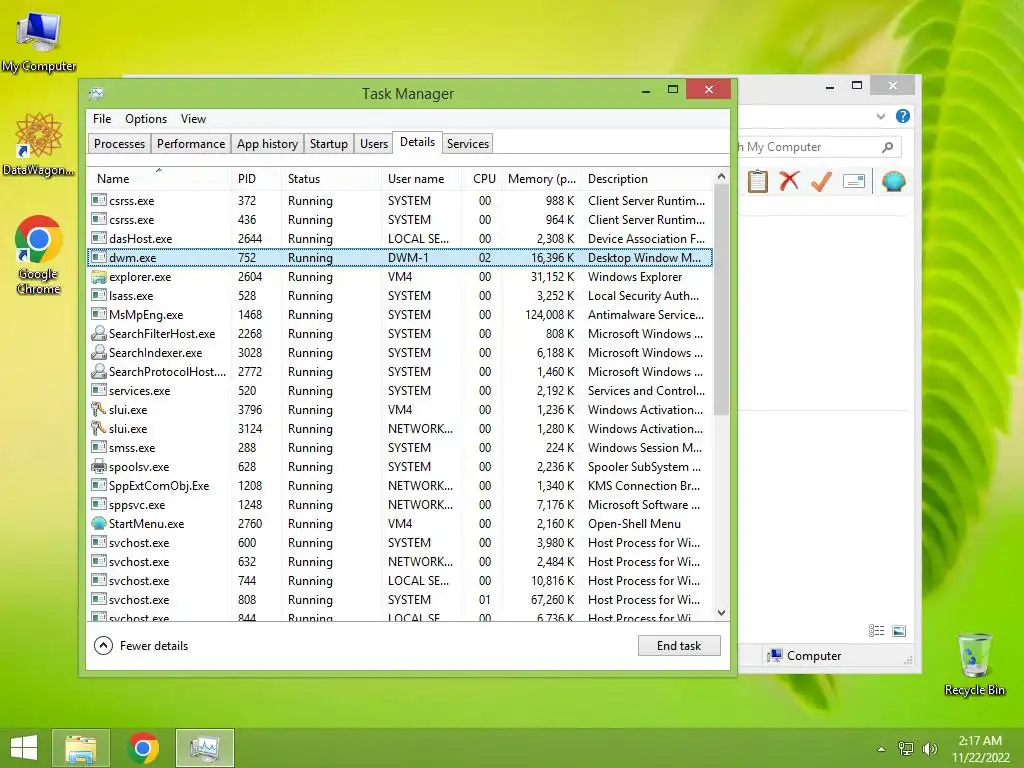
Task: Click the scrollbar down arrow in process list
Action: [721, 613]
